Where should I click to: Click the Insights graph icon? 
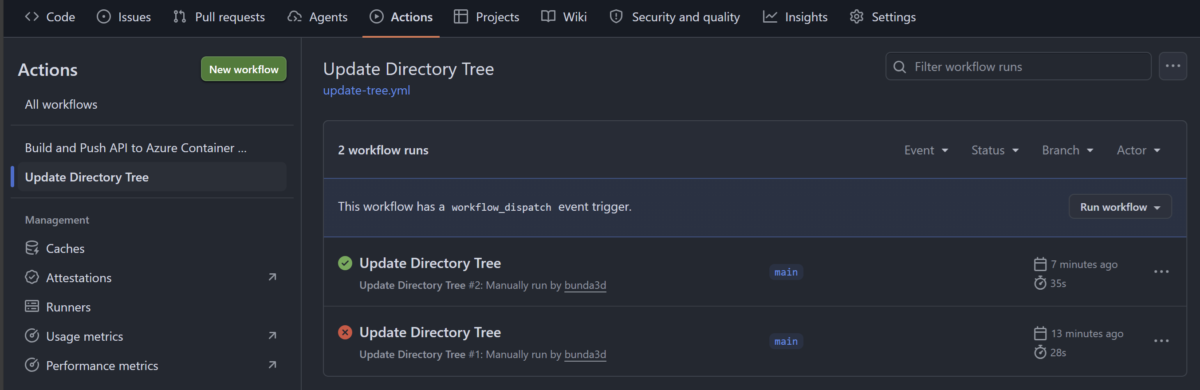click(x=770, y=17)
